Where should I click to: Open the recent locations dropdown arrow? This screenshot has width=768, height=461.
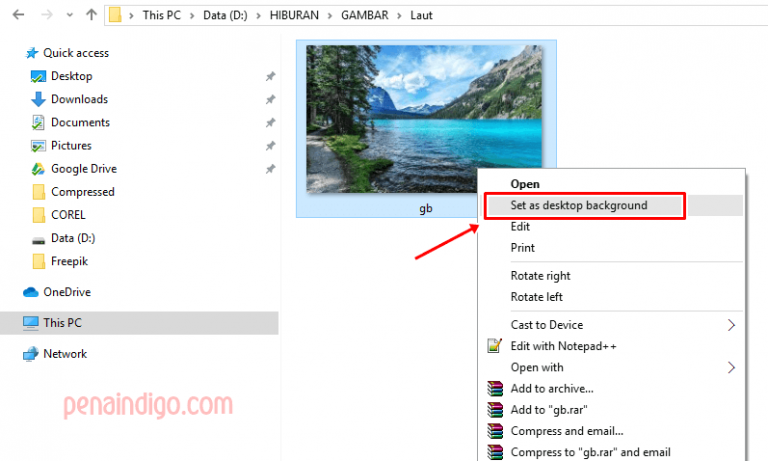point(70,15)
